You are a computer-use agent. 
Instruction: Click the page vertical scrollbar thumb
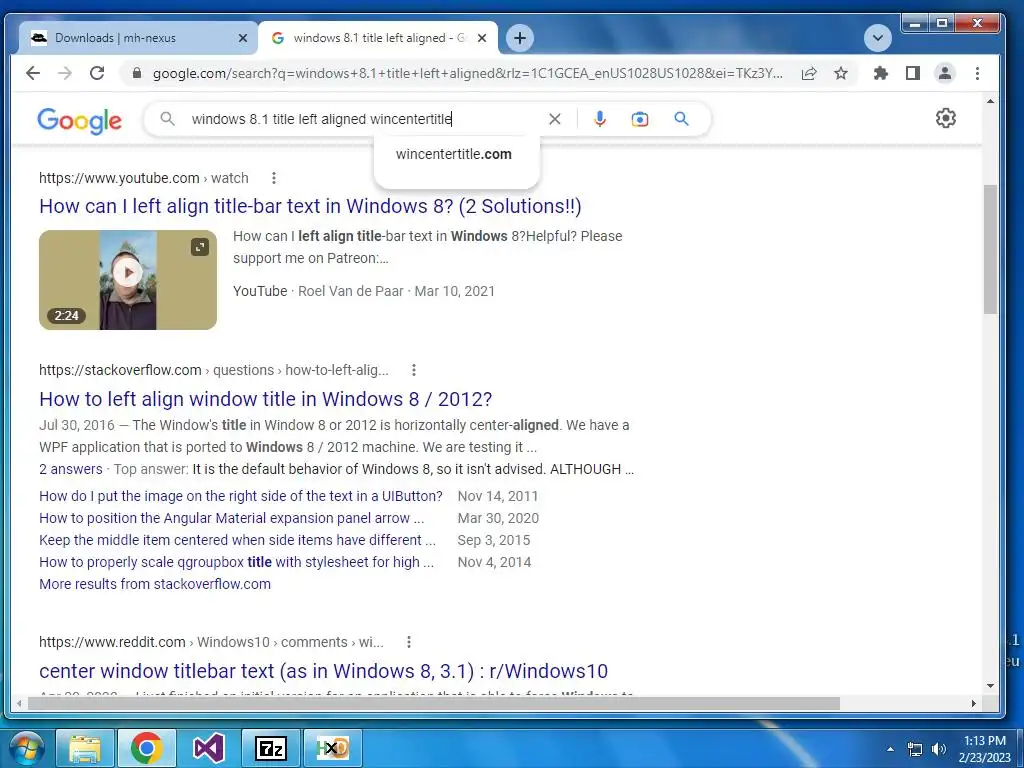coord(990,249)
